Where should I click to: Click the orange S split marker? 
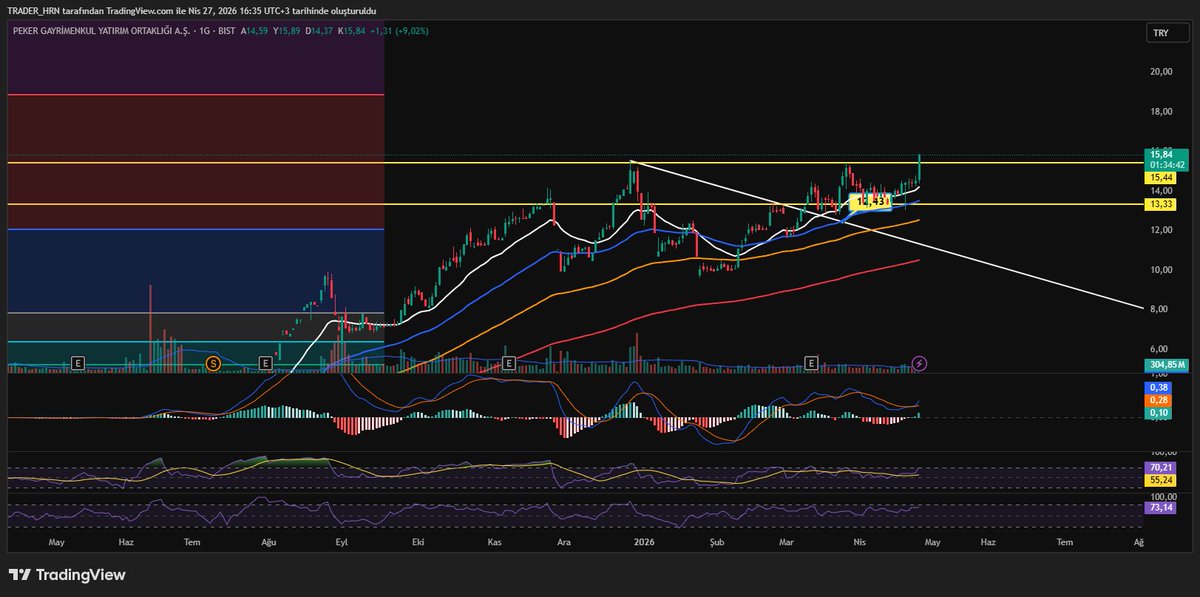212,362
